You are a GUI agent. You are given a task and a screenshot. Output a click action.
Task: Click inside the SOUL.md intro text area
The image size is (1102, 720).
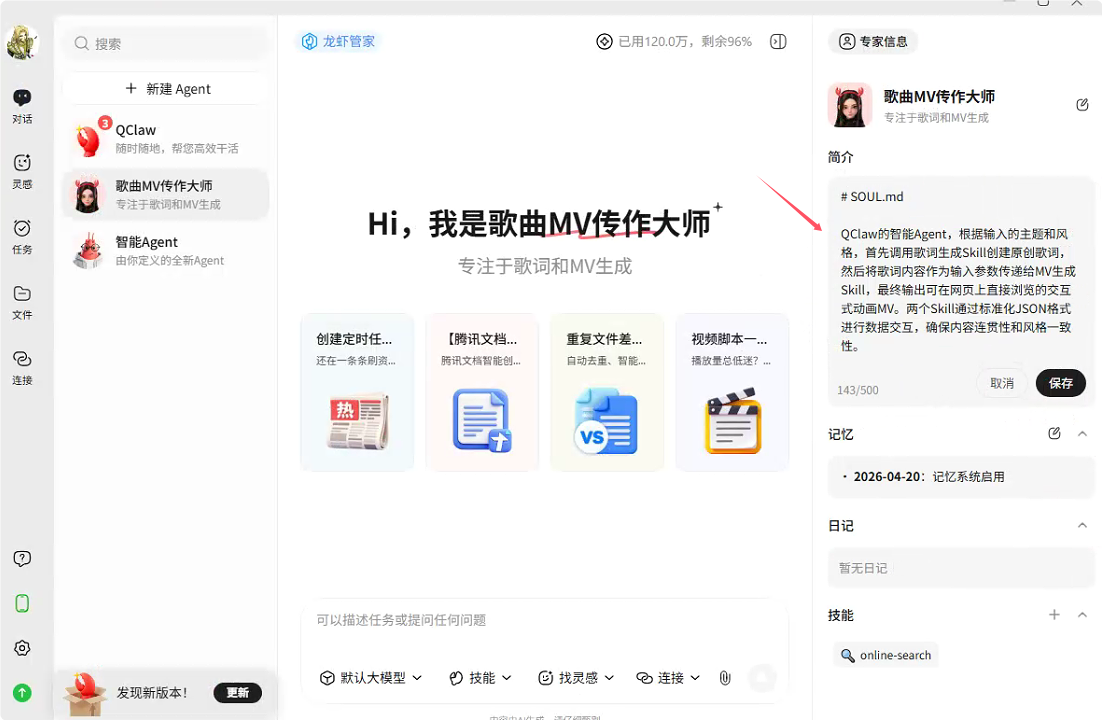(x=957, y=271)
